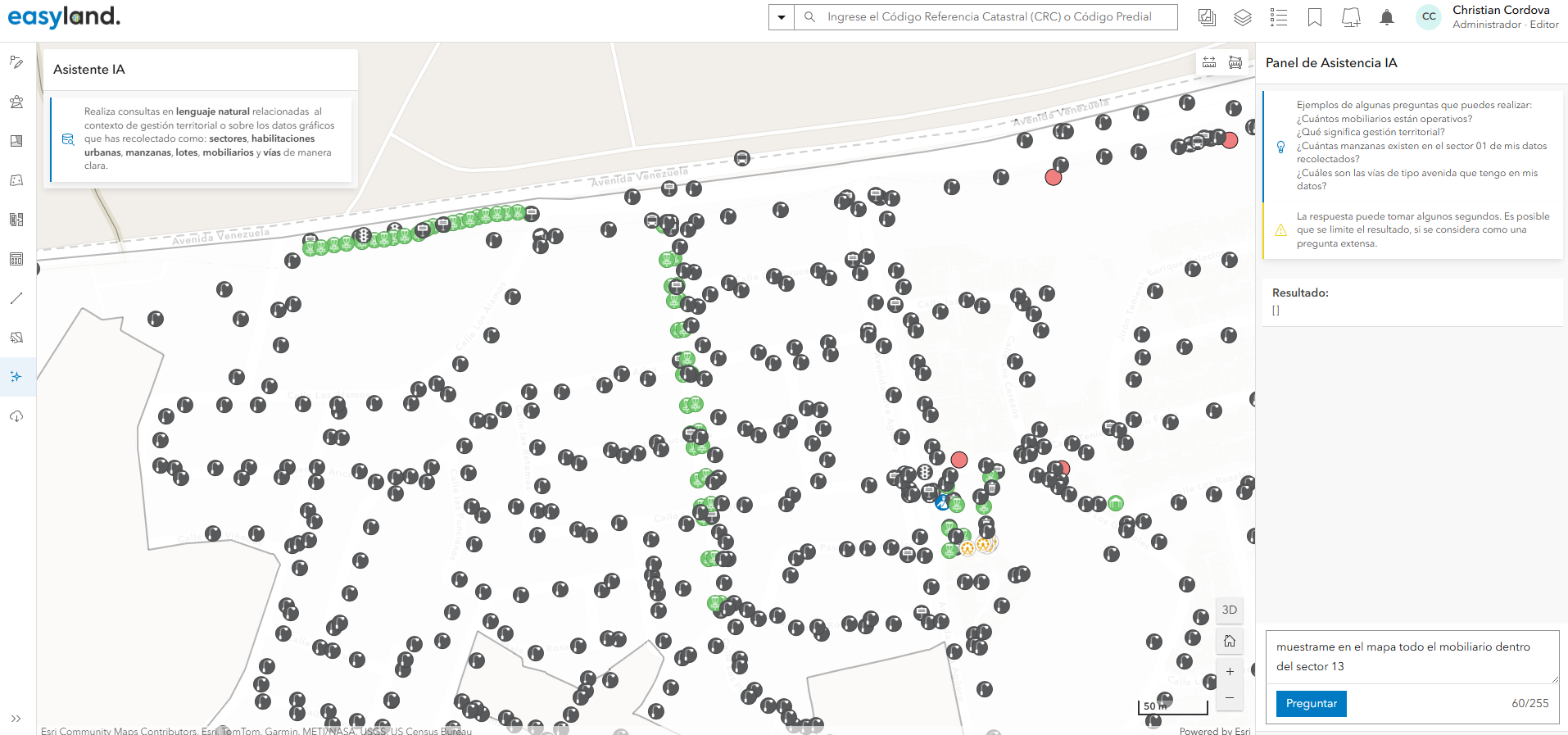The image size is (1568, 735).
Task: Open the layers list icon
Action: pyautogui.click(x=1243, y=17)
